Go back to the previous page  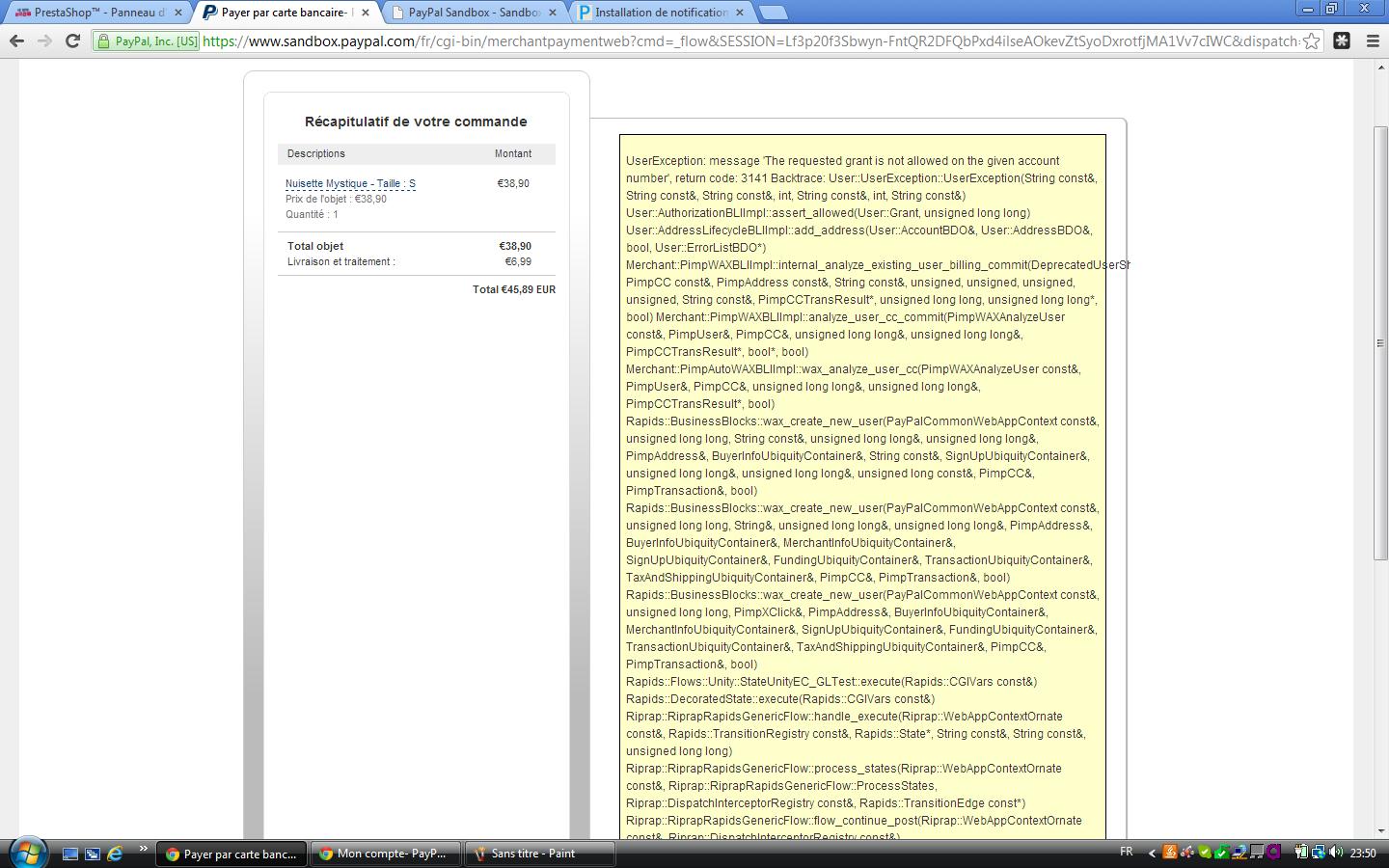coord(16,41)
